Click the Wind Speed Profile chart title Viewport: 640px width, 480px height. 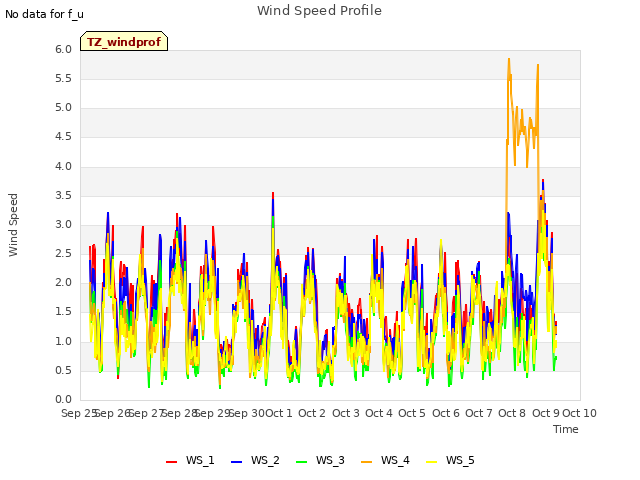point(319,11)
